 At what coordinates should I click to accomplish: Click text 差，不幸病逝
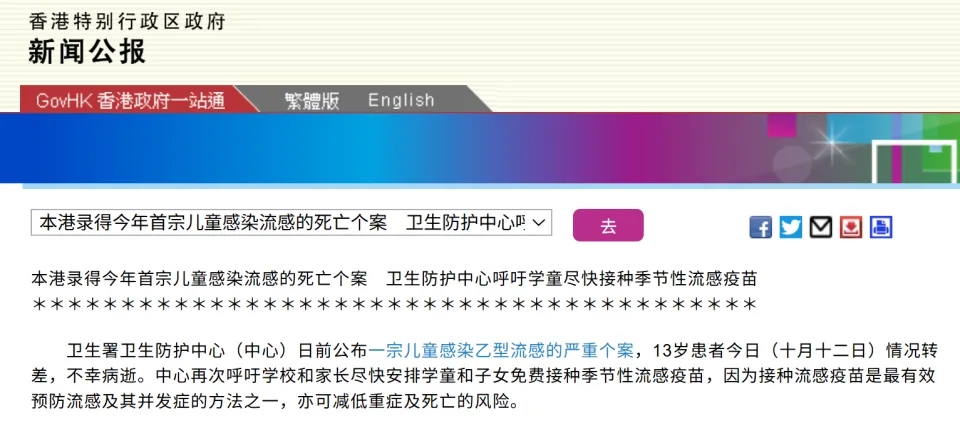coord(85,377)
